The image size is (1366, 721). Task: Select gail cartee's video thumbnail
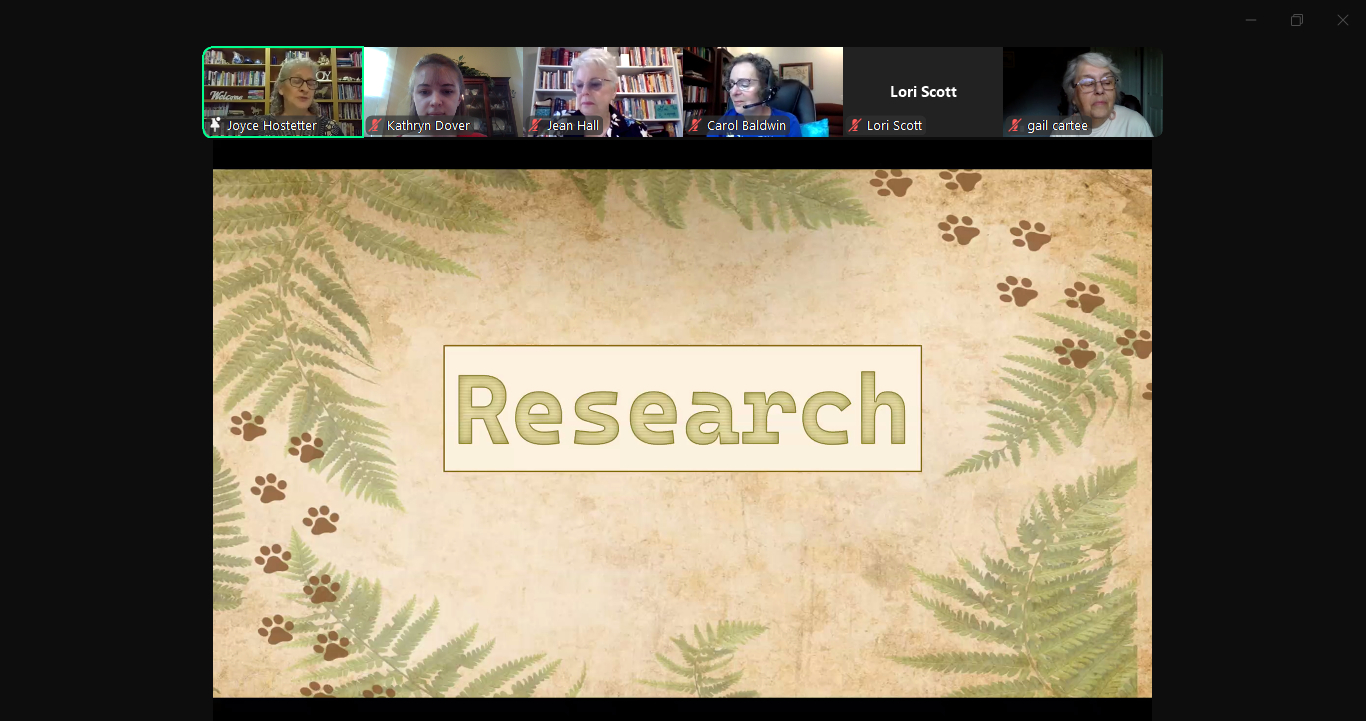click(1083, 85)
